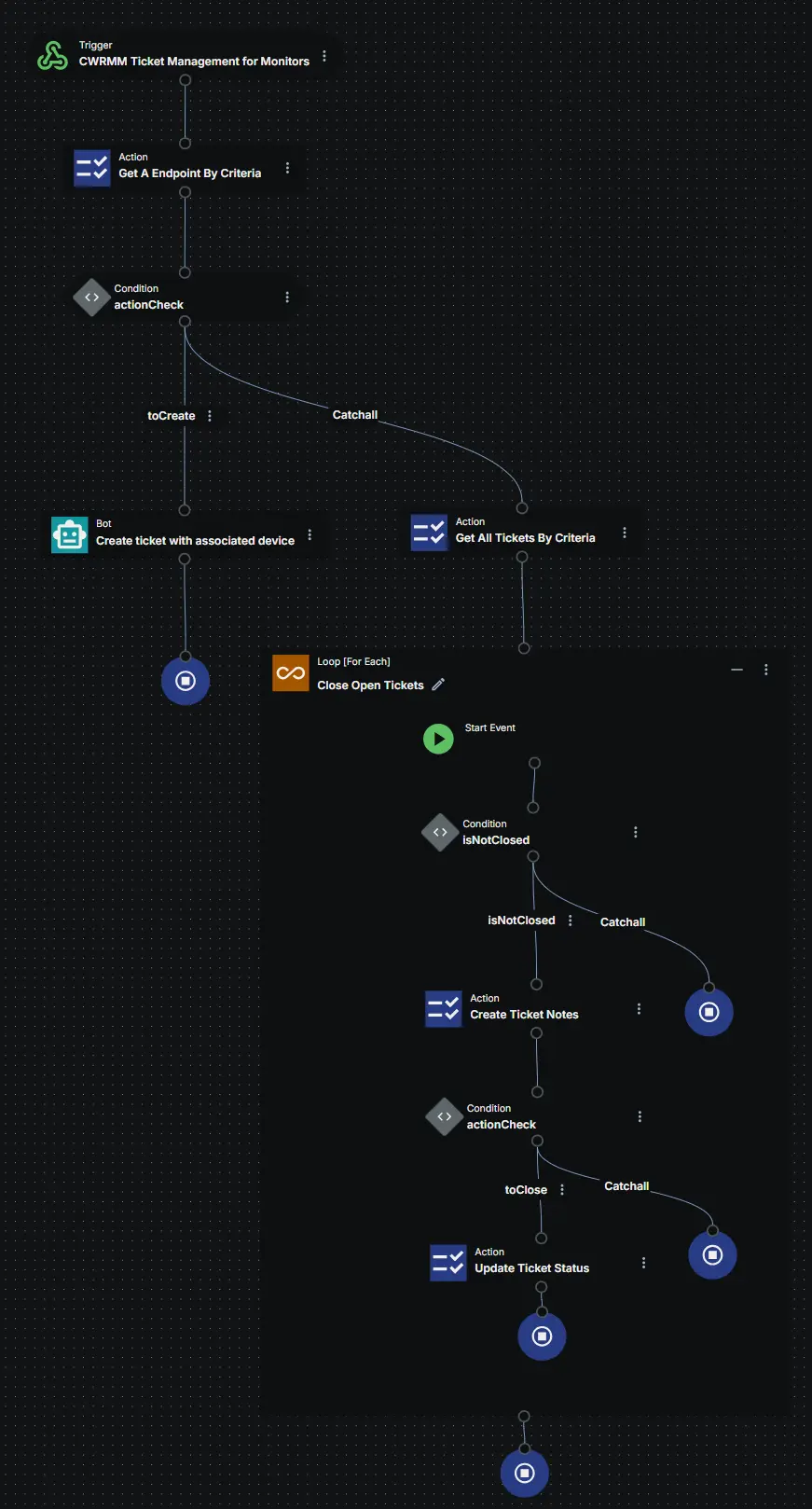Collapse the Close Open Tickets loop container

pyautogui.click(x=737, y=670)
